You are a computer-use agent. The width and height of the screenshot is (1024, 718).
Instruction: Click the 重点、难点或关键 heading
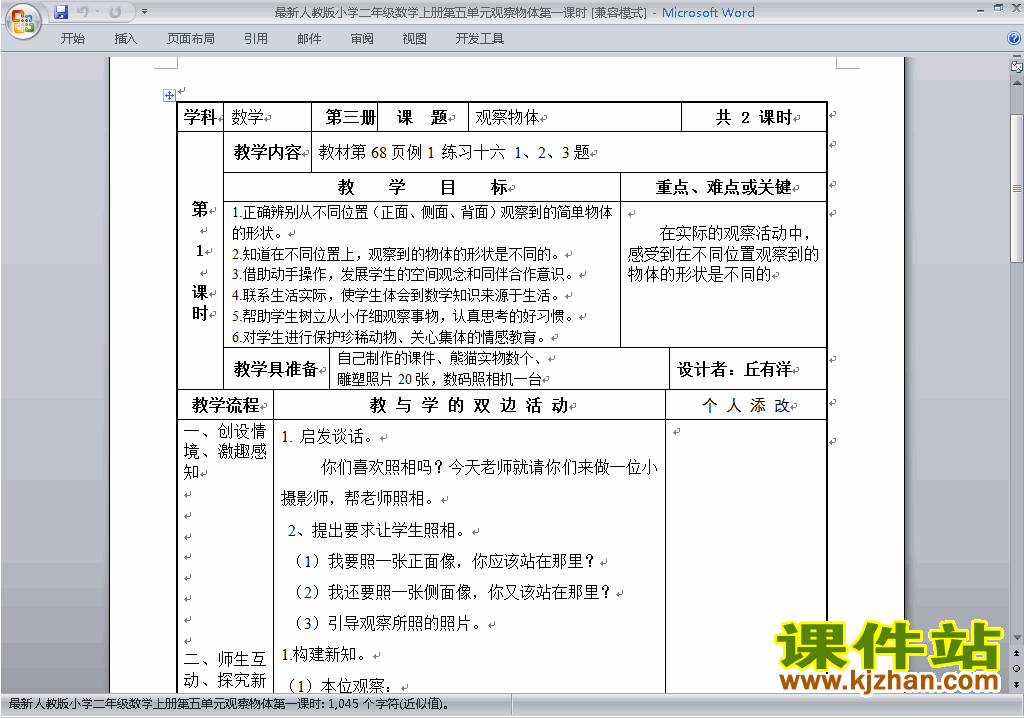click(724, 188)
